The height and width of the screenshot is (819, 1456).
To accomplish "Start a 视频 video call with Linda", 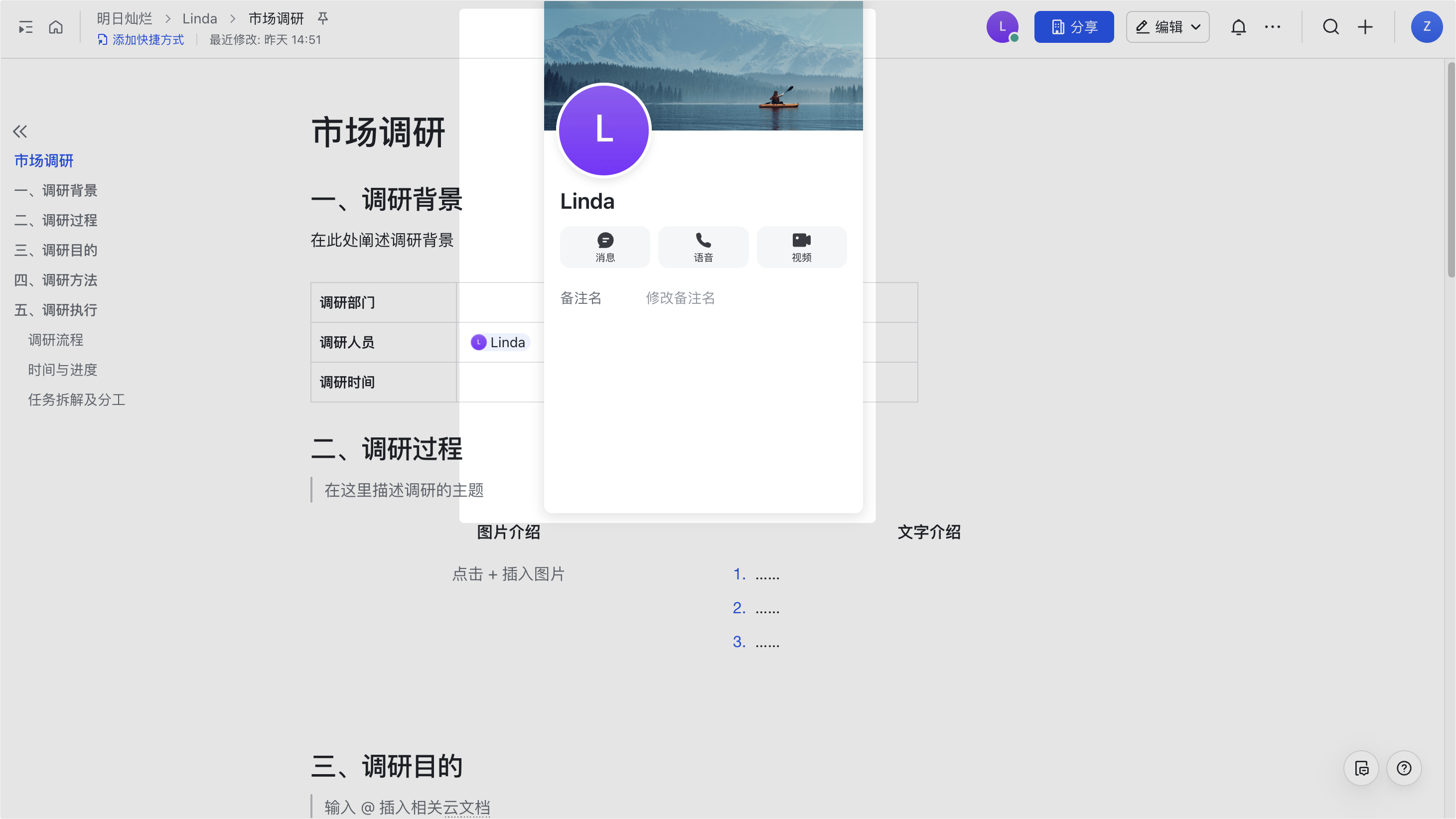I will click(801, 247).
